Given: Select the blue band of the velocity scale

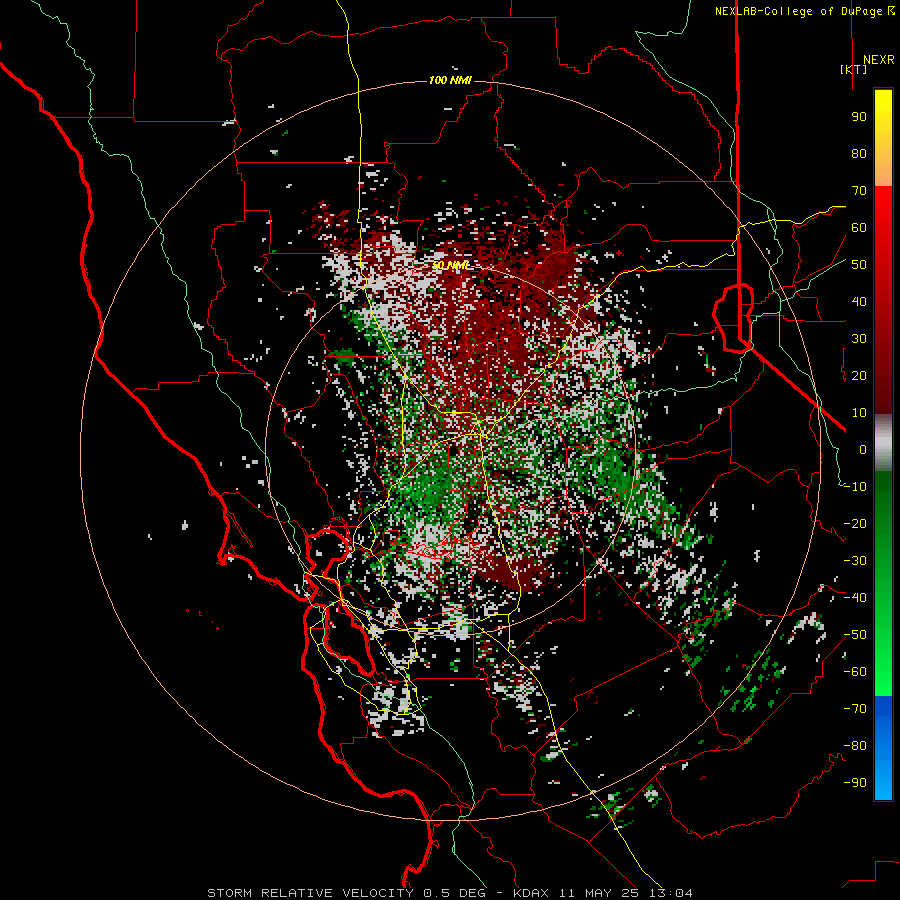Looking at the screenshot, I should coord(883,747).
